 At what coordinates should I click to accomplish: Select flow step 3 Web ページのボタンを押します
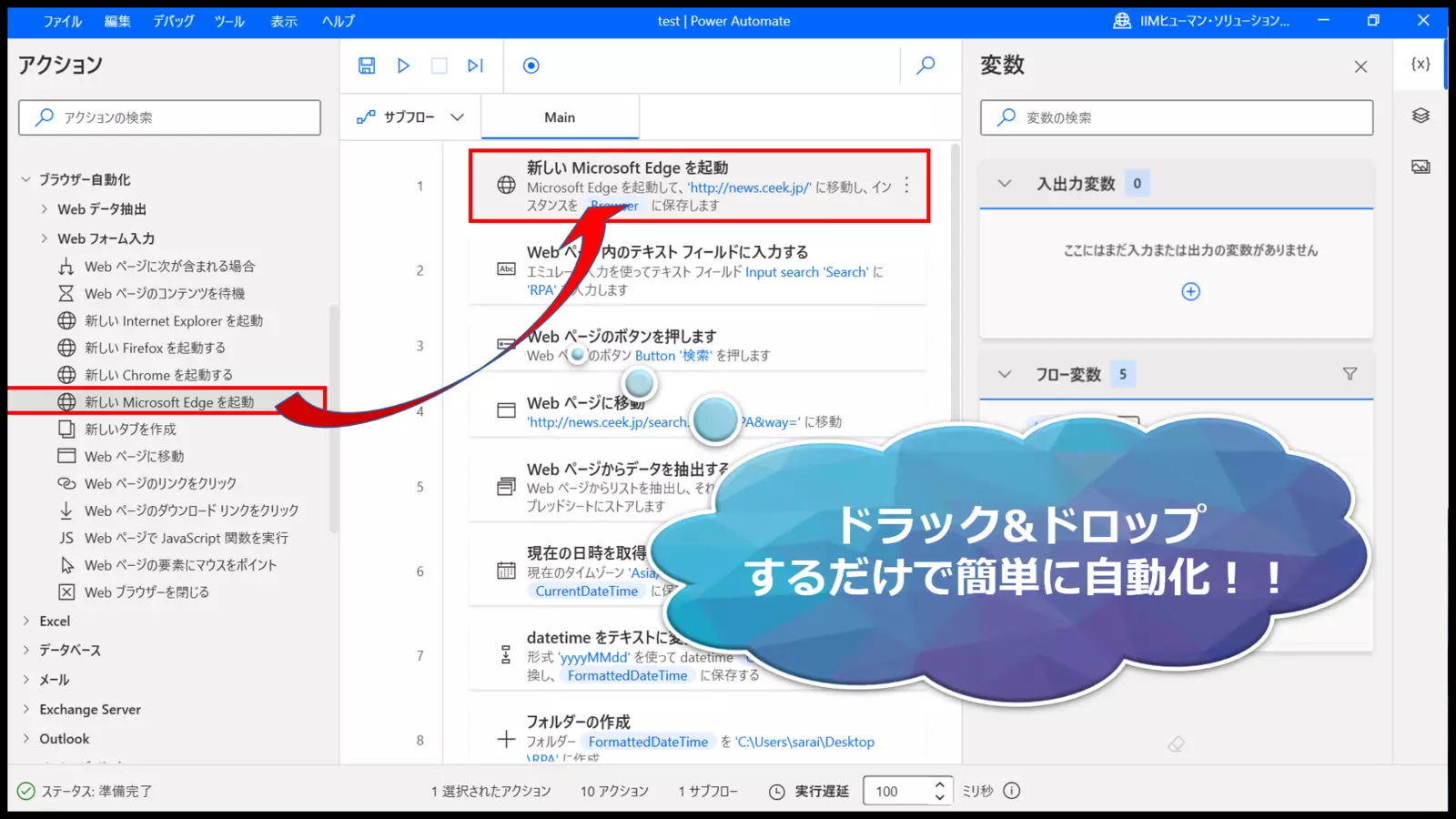coord(697,346)
